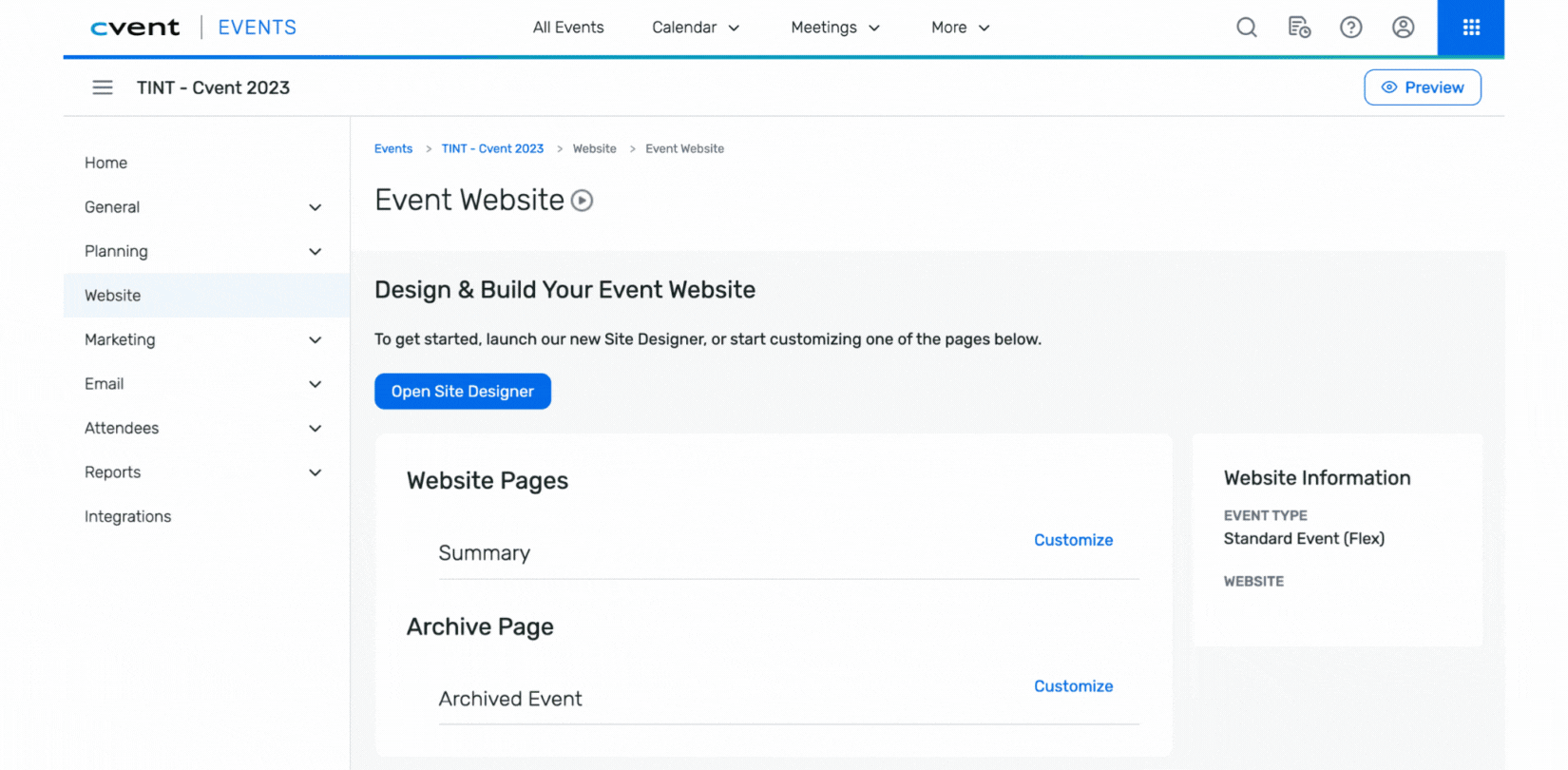Open the Calendar dropdown menu
The height and width of the screenshot is (770, 1568).
pyautogui.click(x=696, y=28)
